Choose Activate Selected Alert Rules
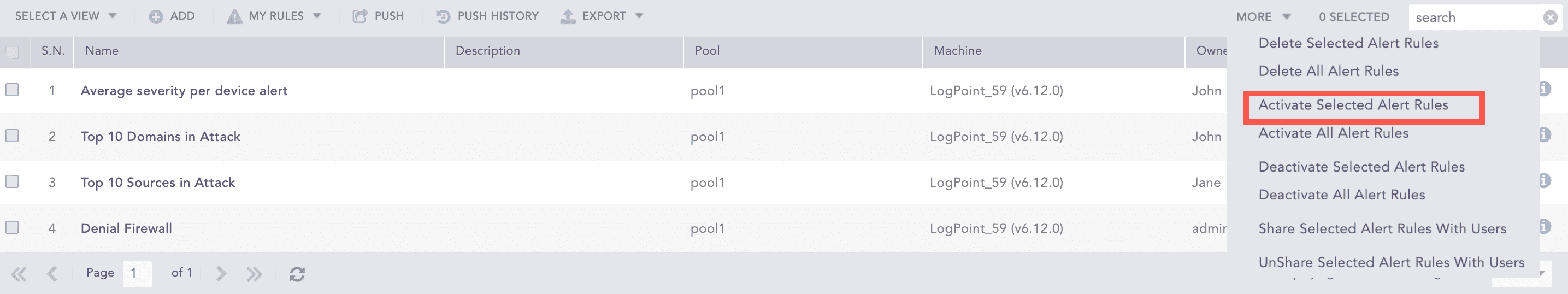 click(1353, 105)
